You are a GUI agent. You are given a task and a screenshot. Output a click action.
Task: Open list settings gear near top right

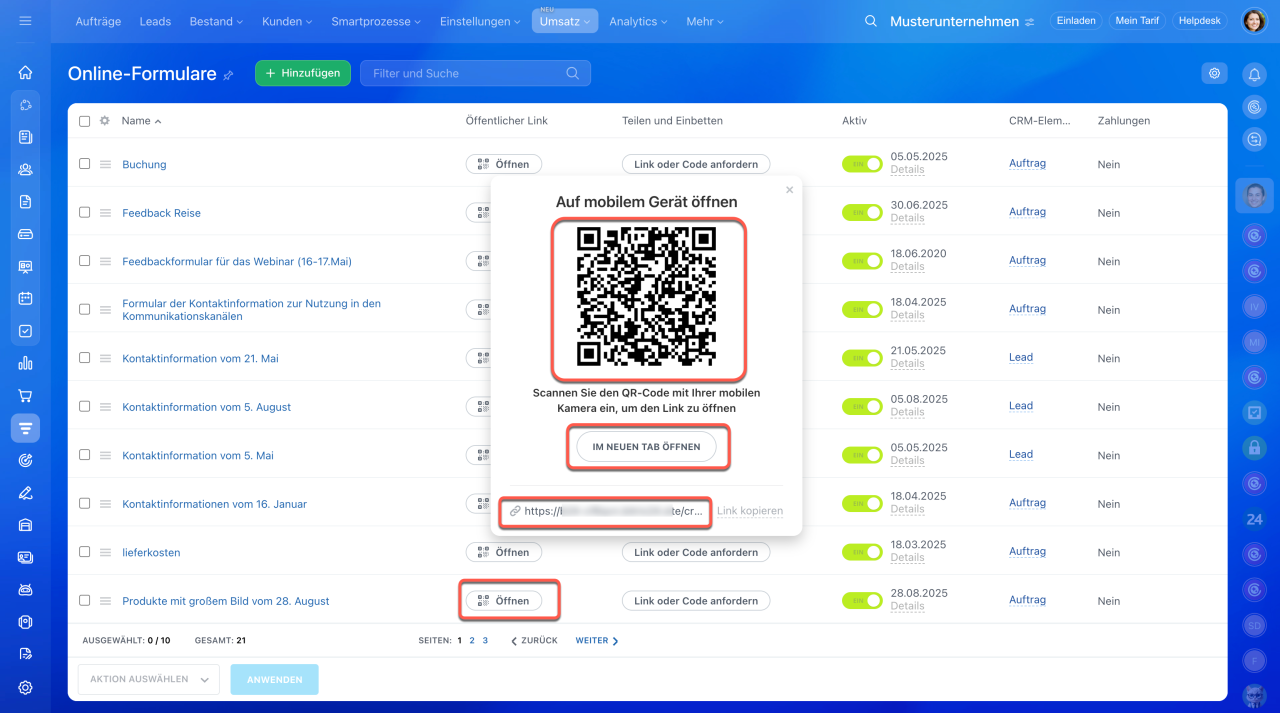coord(1214,73)
